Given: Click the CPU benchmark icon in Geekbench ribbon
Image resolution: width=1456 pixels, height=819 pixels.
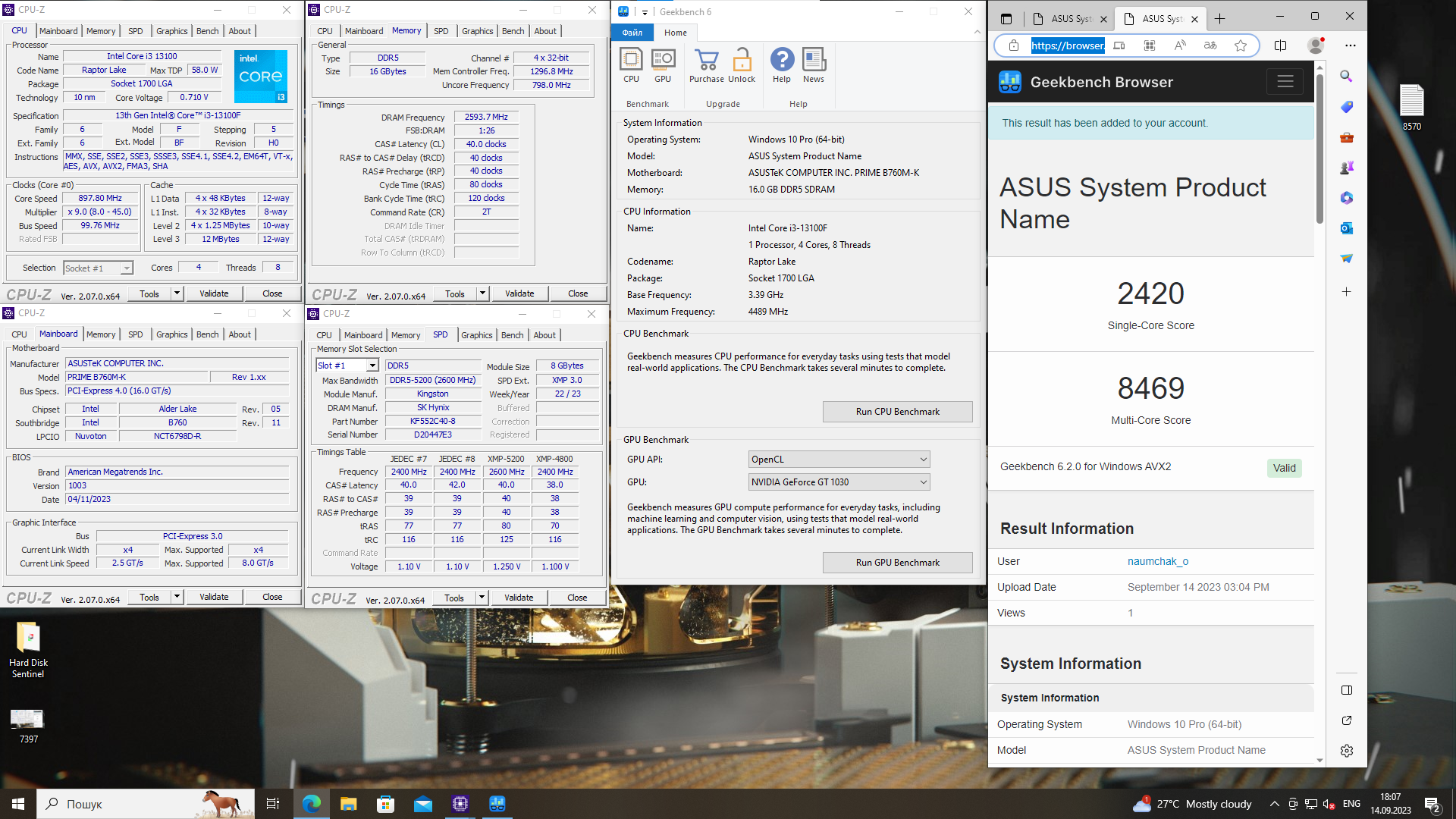Looking at the screenshot, I should [x=631, y=65].
